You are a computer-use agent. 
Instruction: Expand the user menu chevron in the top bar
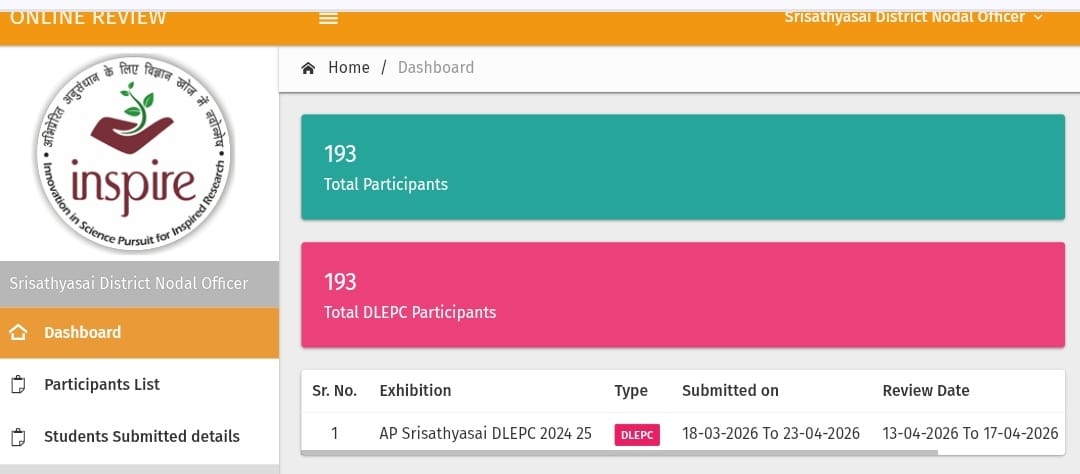coord(1038,17)
